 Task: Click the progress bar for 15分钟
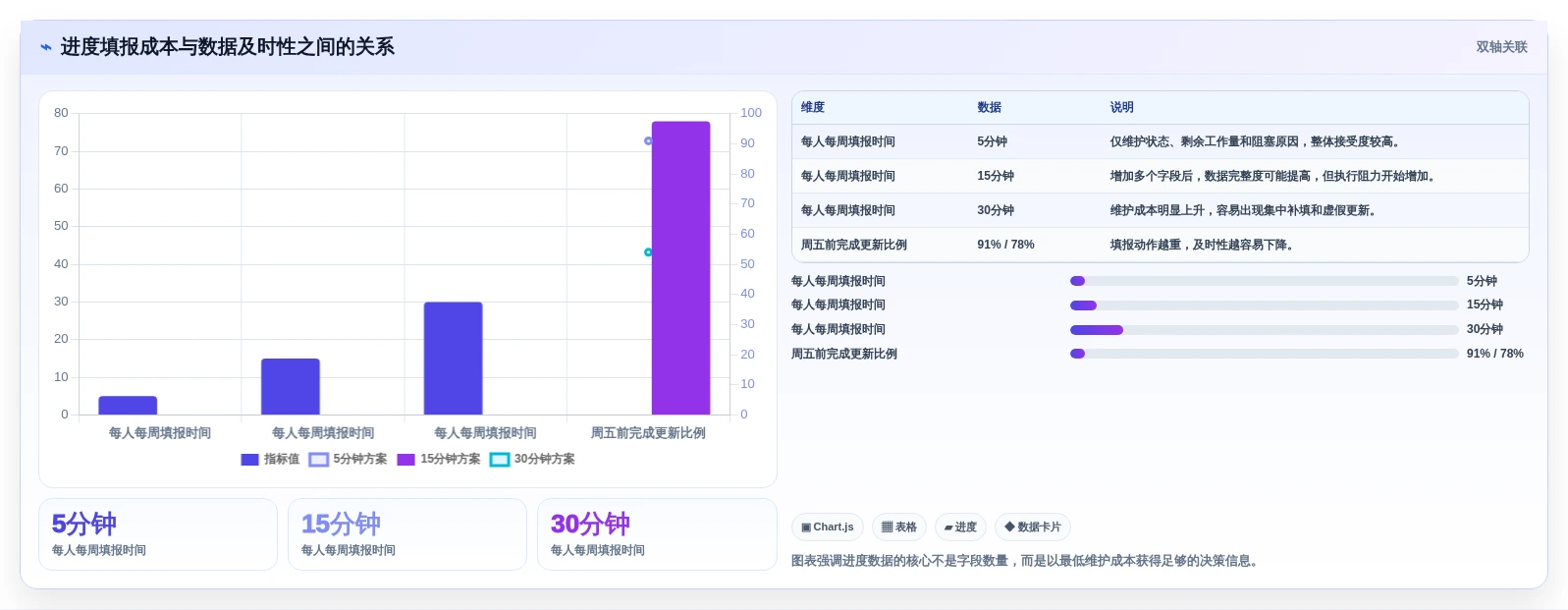tap(1264, 305)
